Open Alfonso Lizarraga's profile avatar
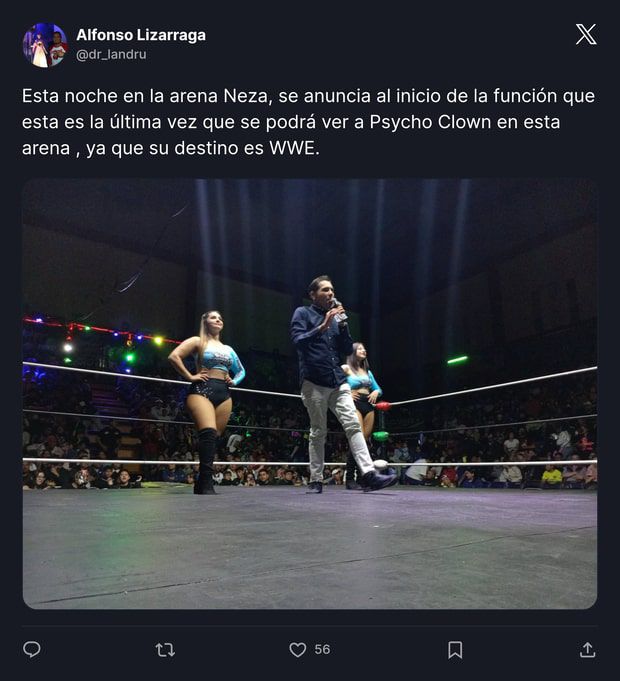620x681 pixels. pyautogui.click(x=45, y=45)
